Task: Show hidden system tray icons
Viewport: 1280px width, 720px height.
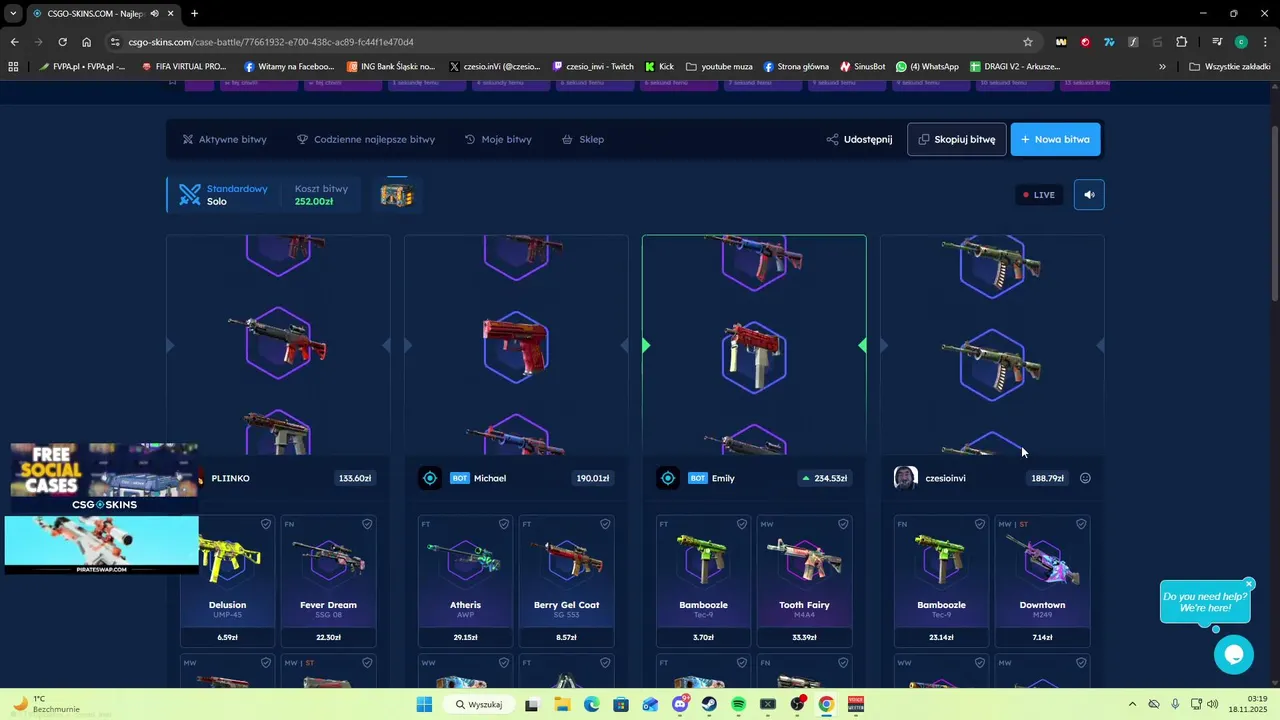Action: 1132,704
